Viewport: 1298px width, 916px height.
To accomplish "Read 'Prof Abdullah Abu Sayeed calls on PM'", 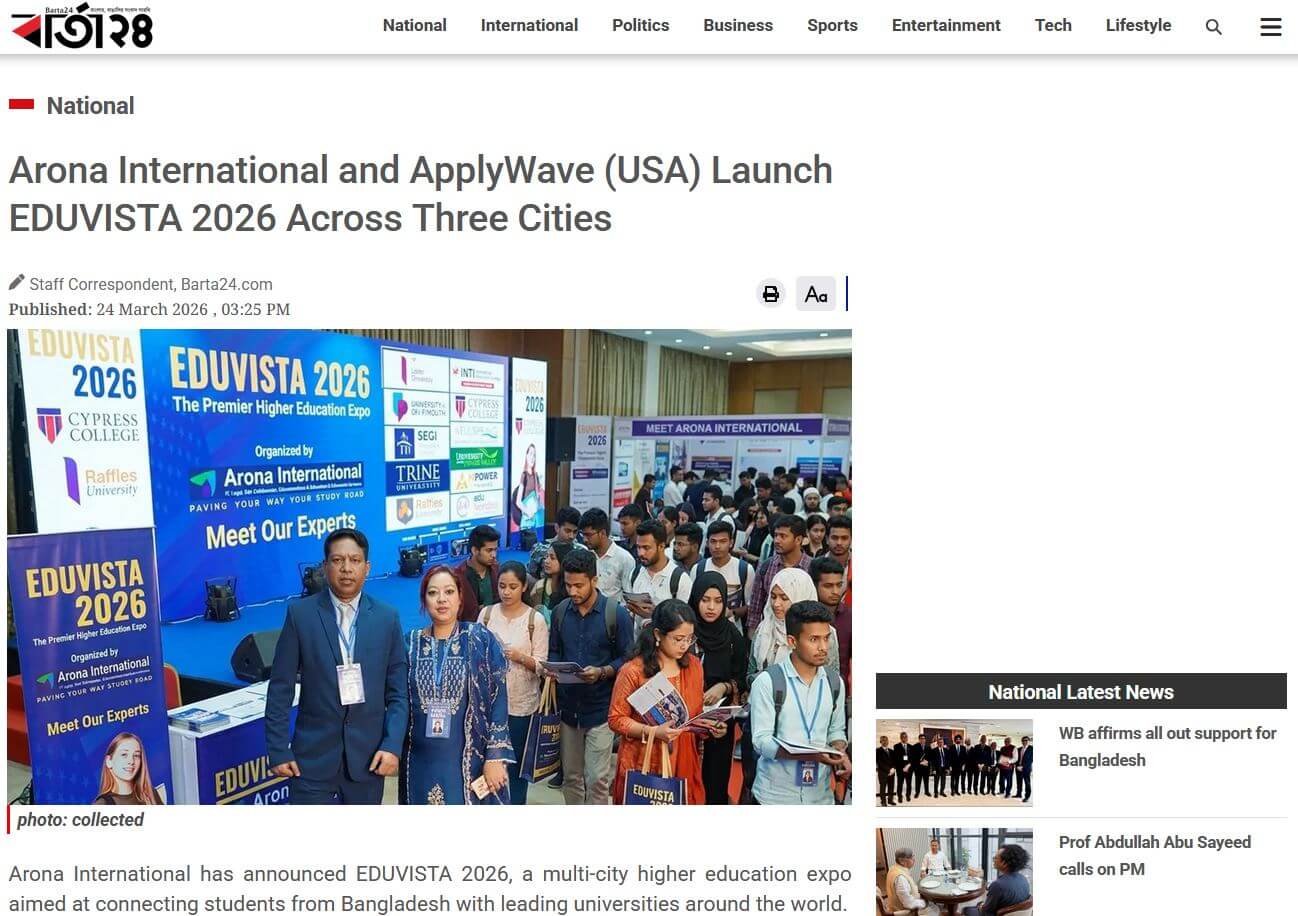I will point(1154,855).
